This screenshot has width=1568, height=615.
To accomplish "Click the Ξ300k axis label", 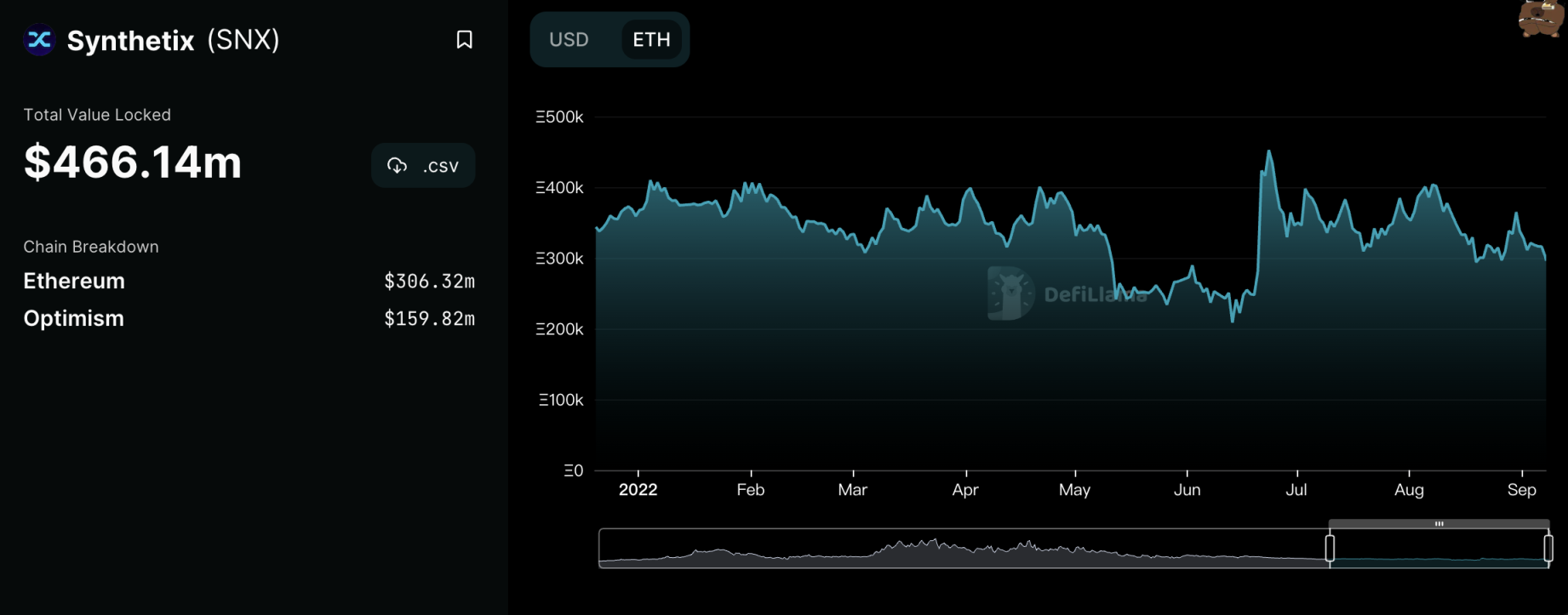I will [x=559, y=259].
